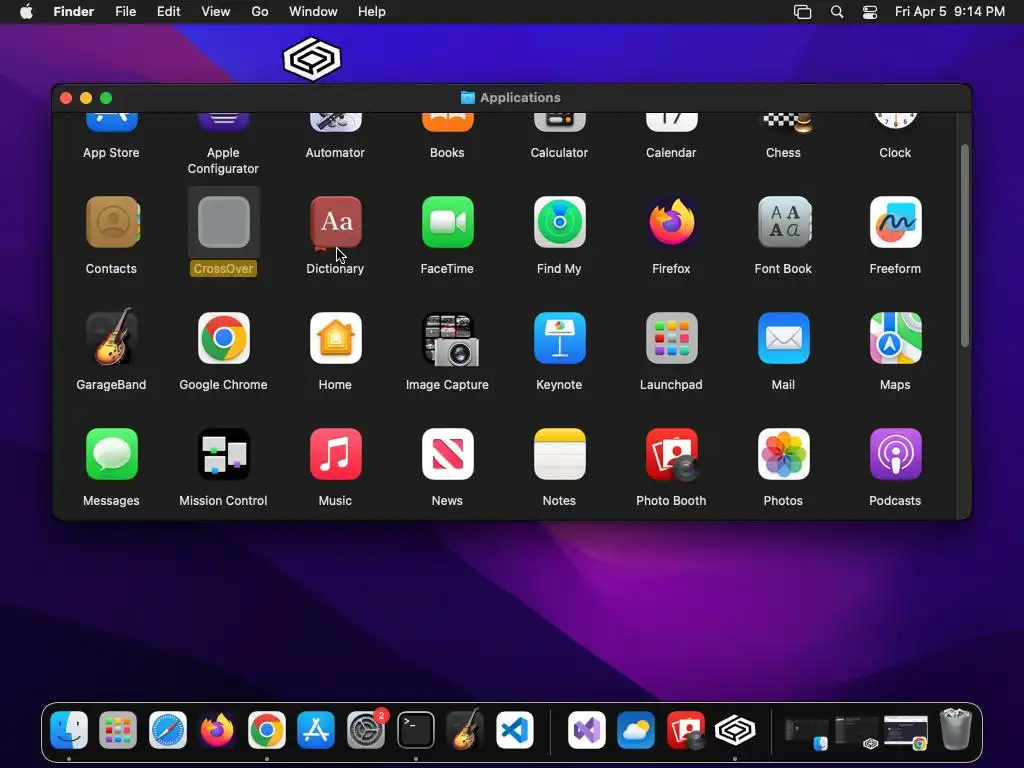Select the Image Capture app icon
This screenshot has width=1024, height=768.
449,339
